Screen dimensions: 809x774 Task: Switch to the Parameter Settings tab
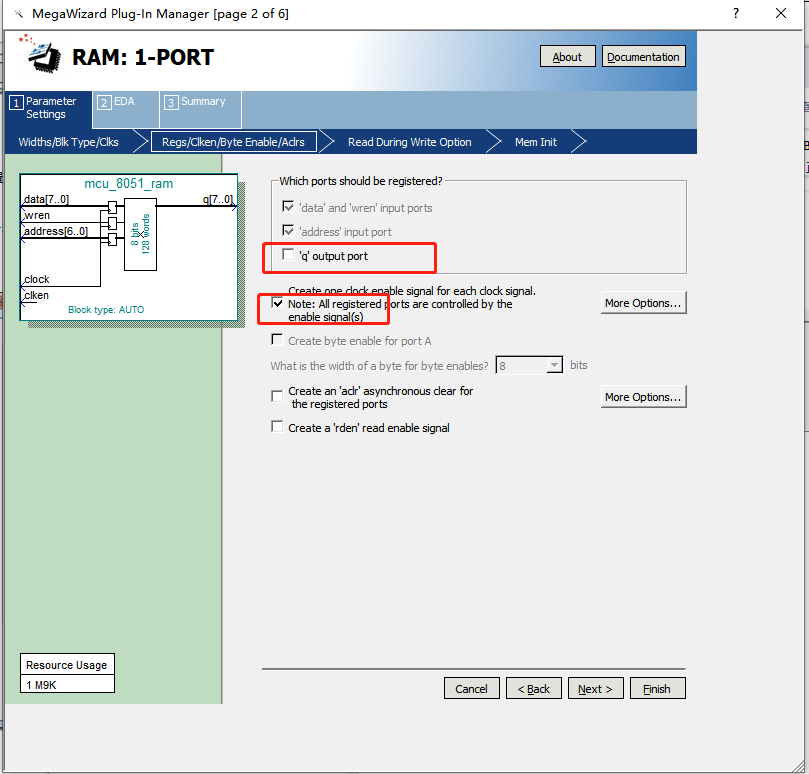click(49, 108)
